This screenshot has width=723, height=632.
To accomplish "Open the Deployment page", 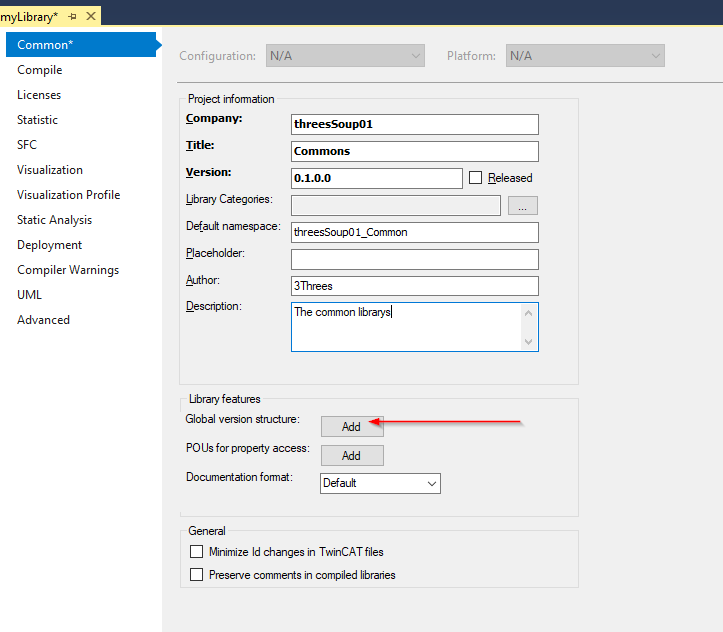I will point(49,245).
